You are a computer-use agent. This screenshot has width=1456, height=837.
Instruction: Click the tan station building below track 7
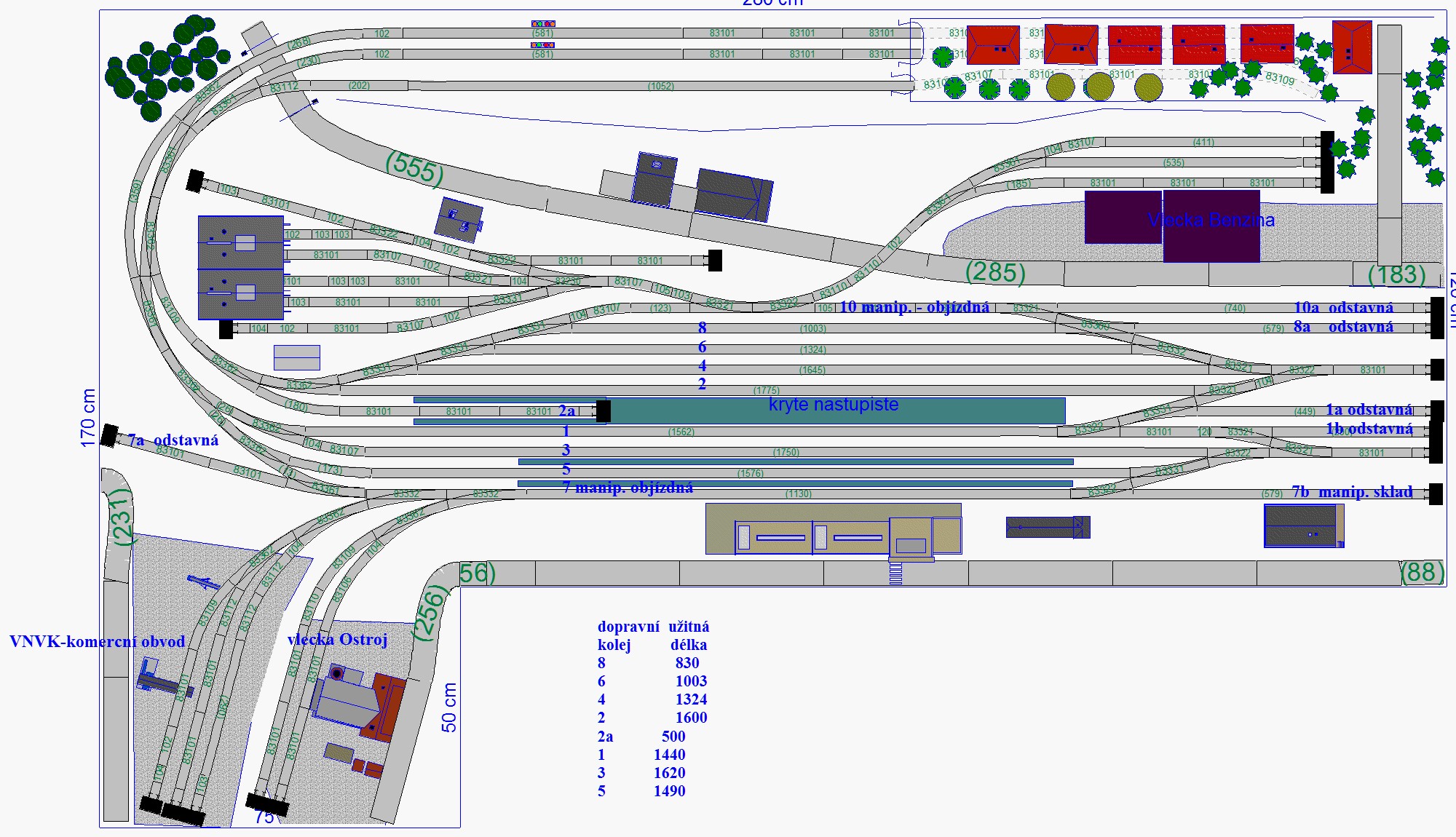point(834,528)
